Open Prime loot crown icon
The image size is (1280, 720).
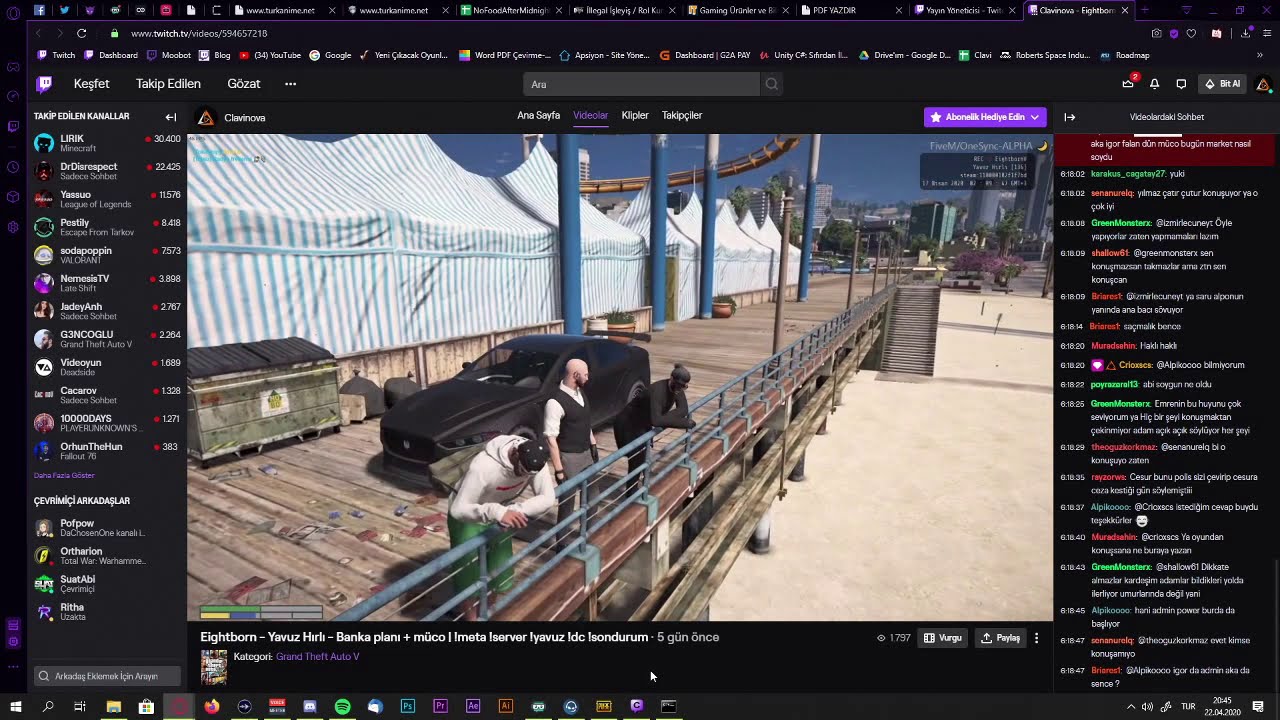tap(1128, 84)
